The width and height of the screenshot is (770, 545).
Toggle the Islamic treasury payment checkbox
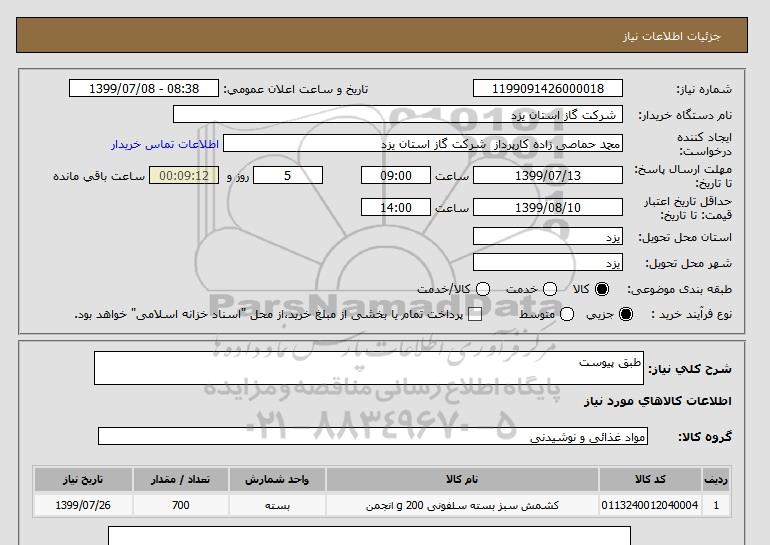click(475, 314)
